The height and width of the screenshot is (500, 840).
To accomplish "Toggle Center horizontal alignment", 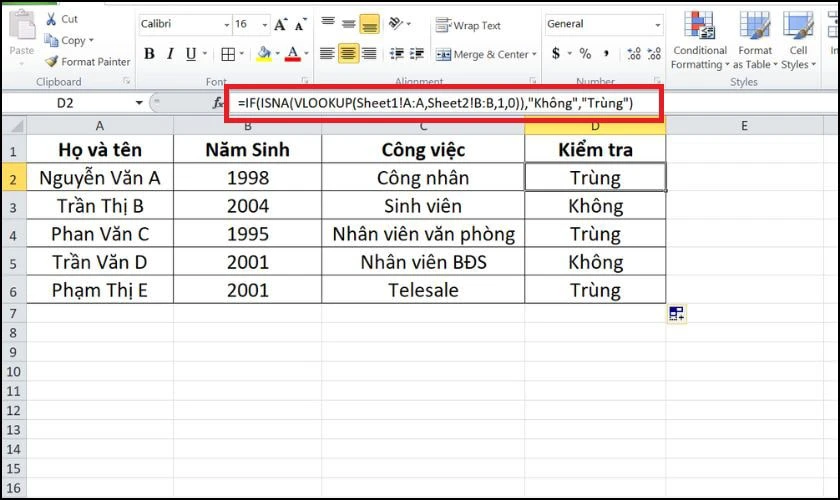I will [348, 54].
